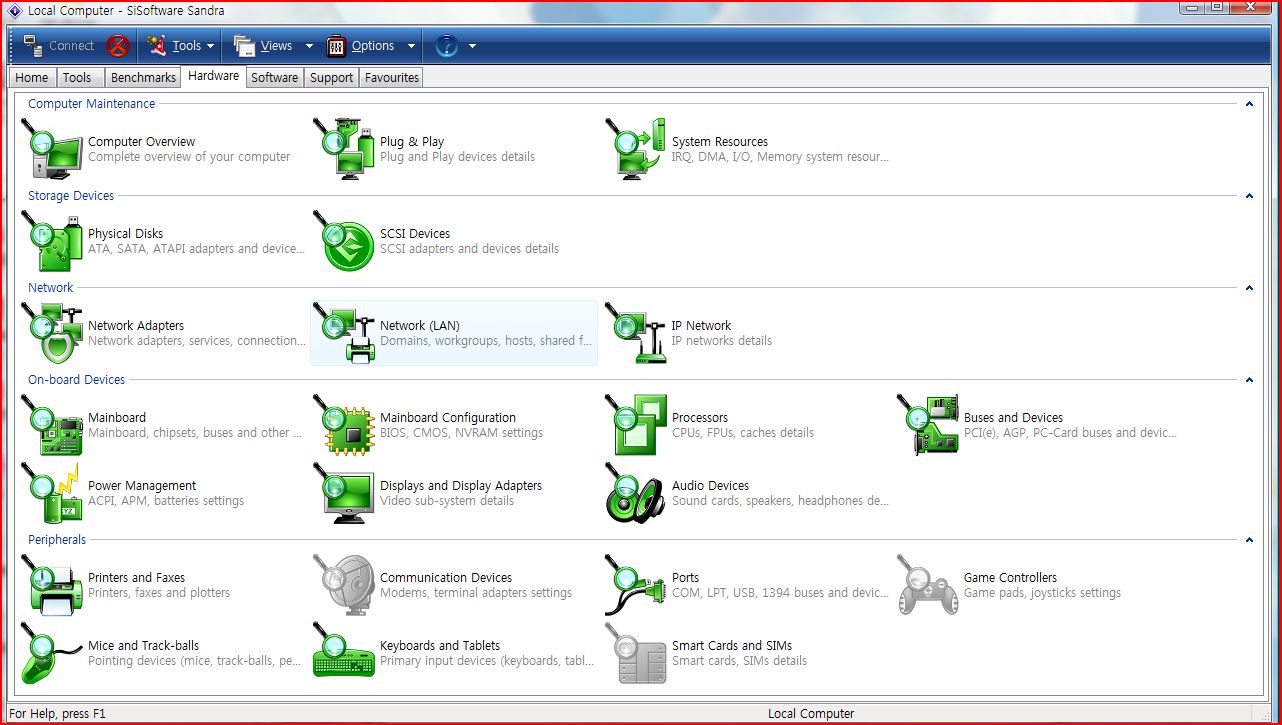
Task: Open the Printers and Faxes icon
Action: [x=52, y=585]
